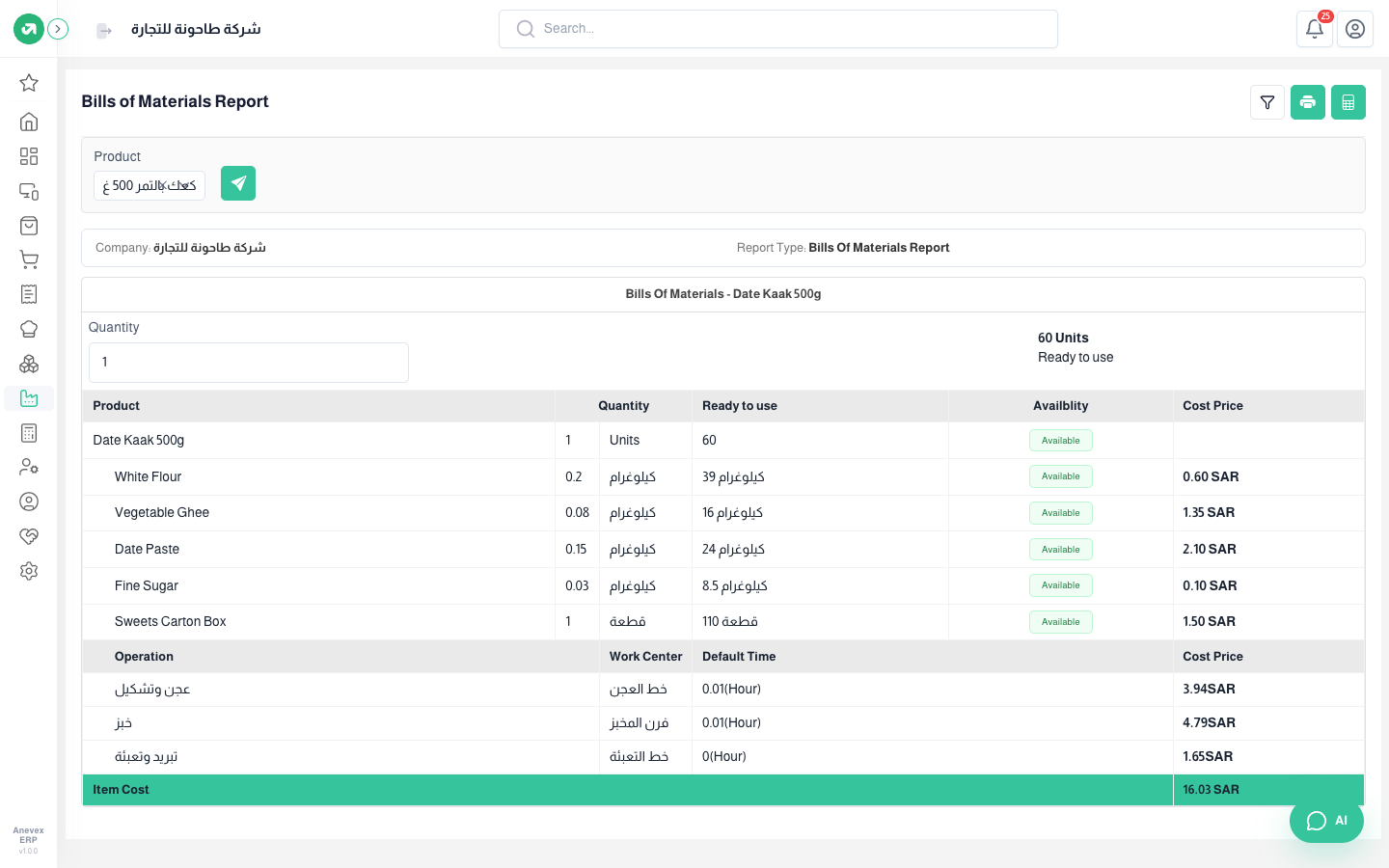The image size is (1389, 868).
Task: Open the user account avatar menu
Action: point(1355,29)
